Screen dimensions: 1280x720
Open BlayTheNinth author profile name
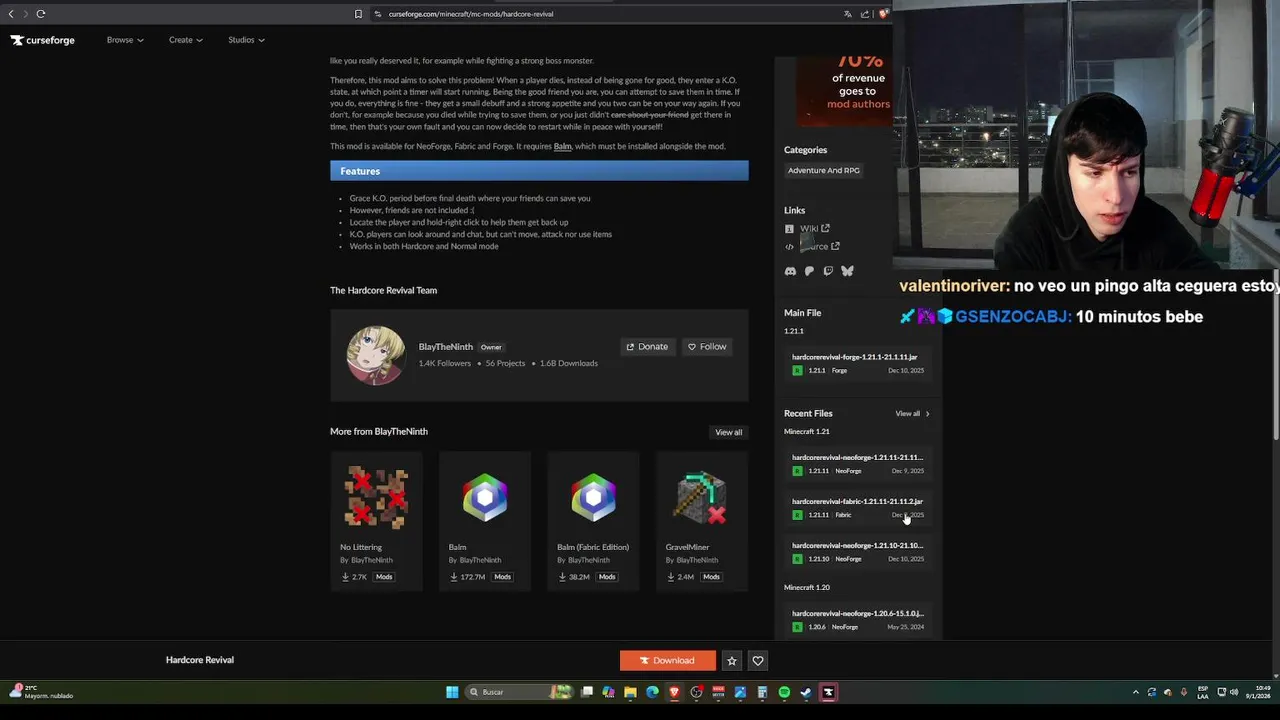pos(446,347)
